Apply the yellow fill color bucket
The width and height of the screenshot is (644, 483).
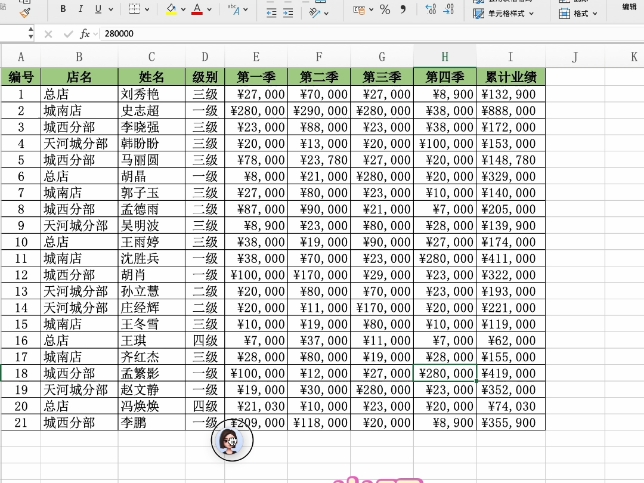(171, 9)
